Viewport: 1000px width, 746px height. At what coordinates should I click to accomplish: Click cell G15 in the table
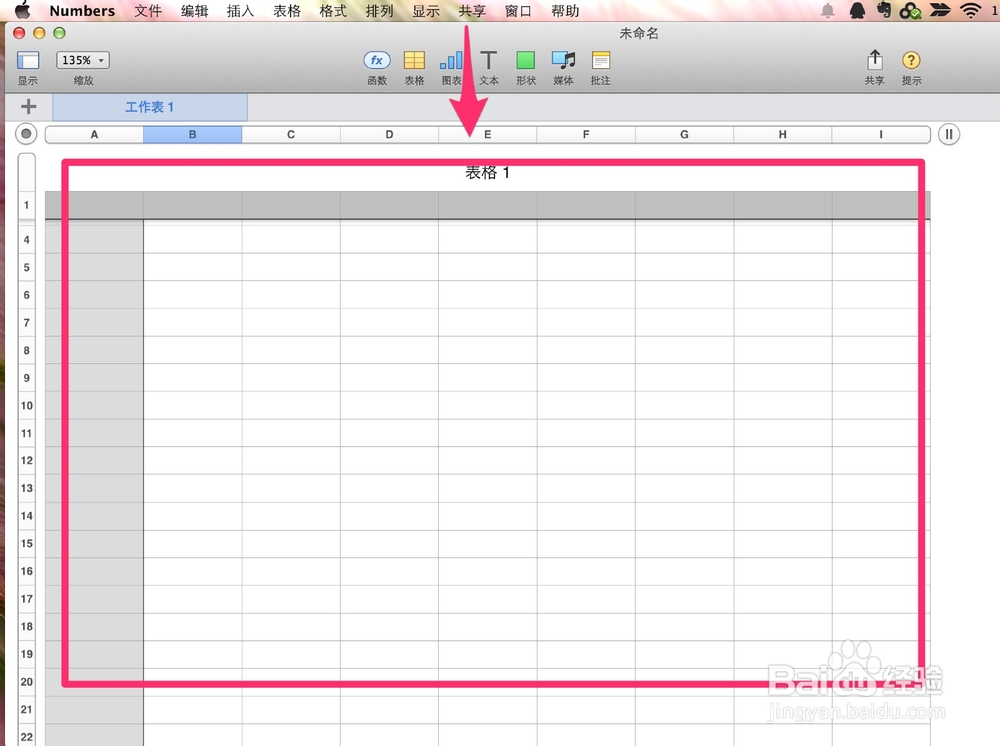(x=684, y=543)
